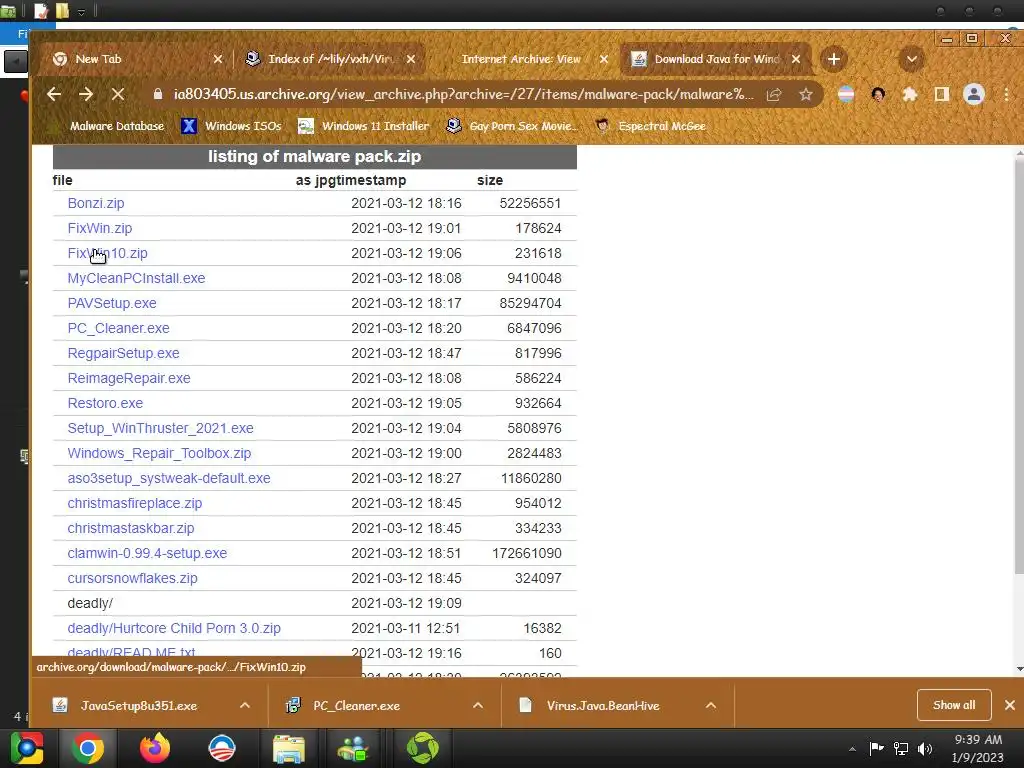Open the Extensions puzzle icon
Image resolution: width=1024 pixels, height=768 pixels.
pyautogui.click(x=910, y=95)
